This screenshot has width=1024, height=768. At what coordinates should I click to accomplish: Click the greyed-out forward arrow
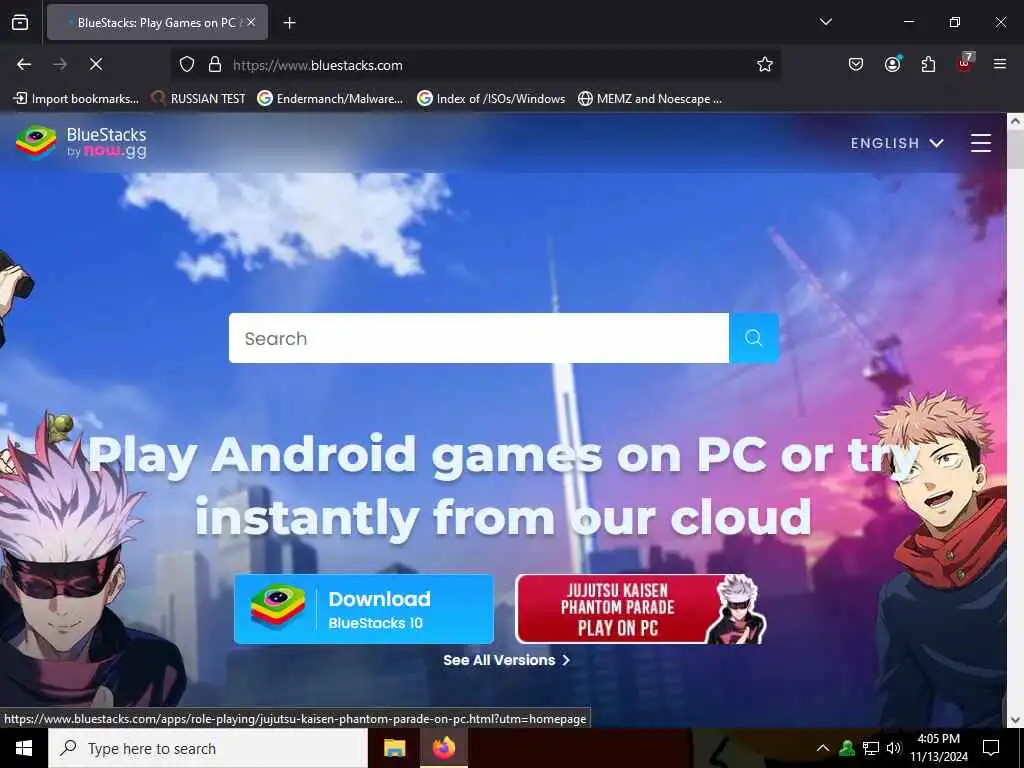pos(60,64)
